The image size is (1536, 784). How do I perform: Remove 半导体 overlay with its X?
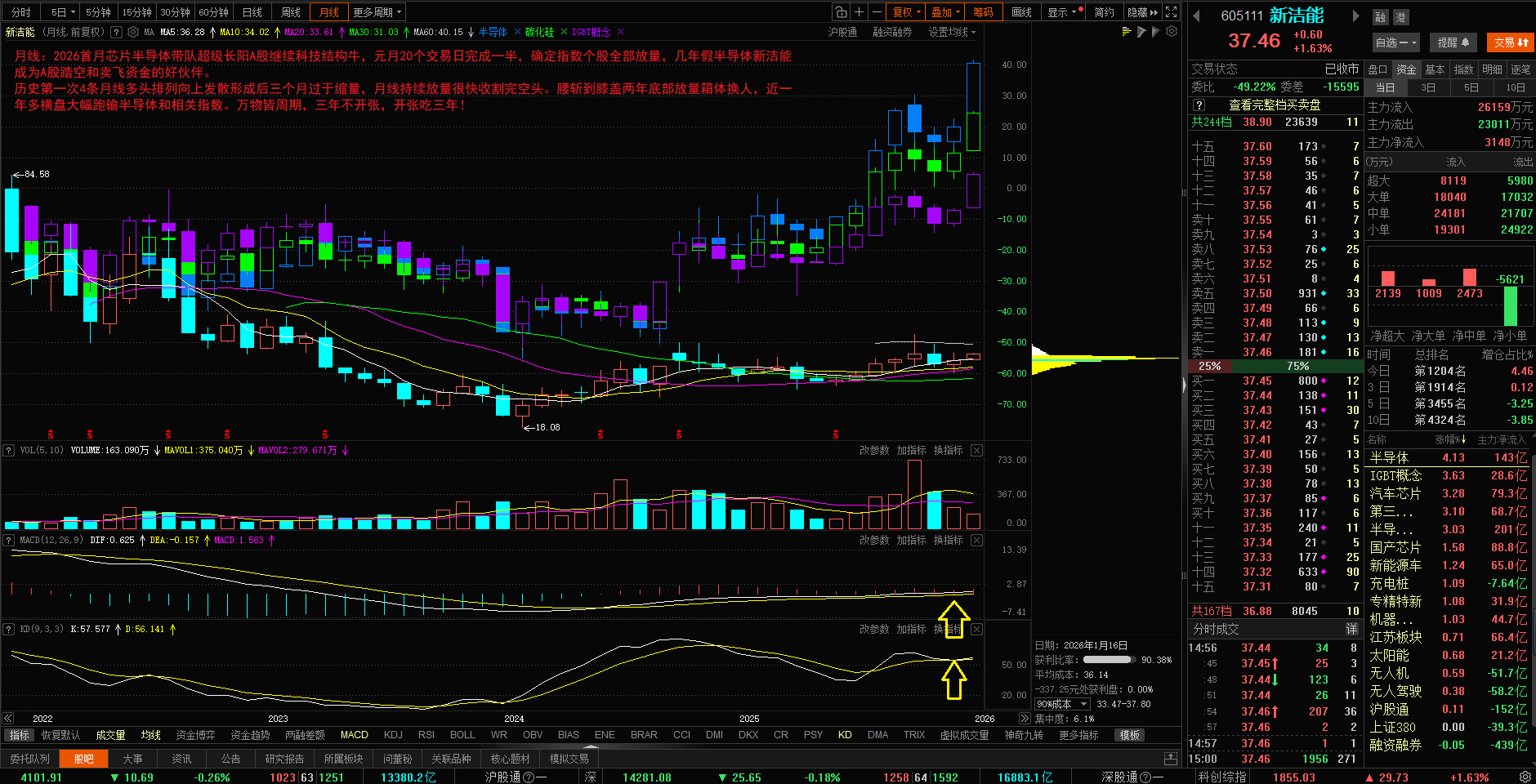coord(516,32)
